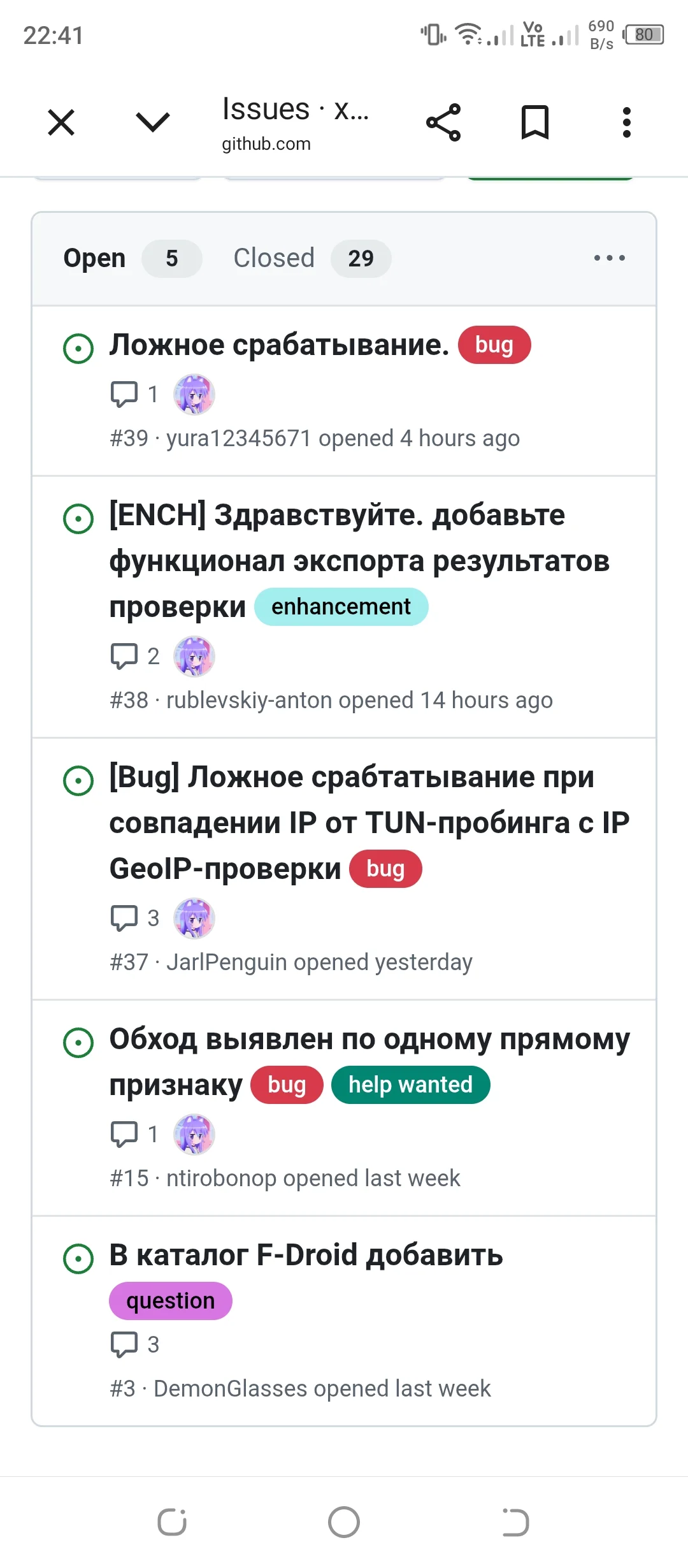This screenshot has width=688, height=1568.
Task: Switch to the Closed issues tab
Action: coord(274,259)
